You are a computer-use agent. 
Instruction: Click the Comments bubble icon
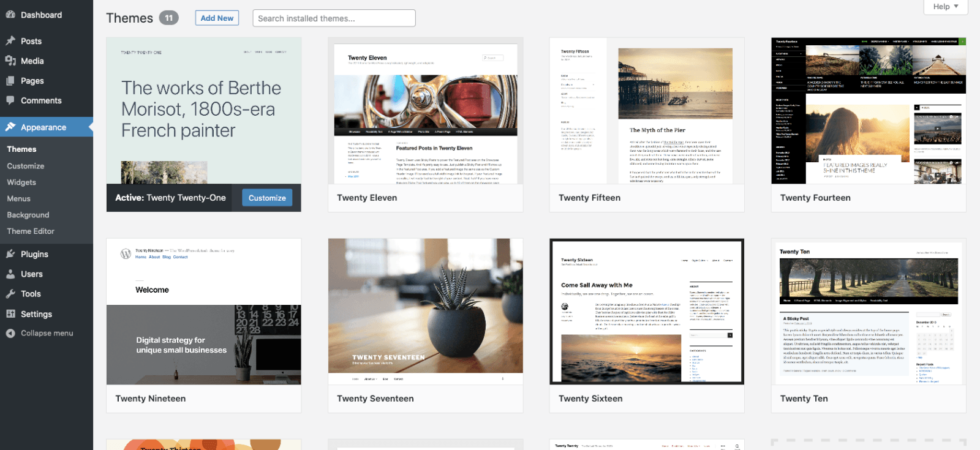click(x=10, y=101)
